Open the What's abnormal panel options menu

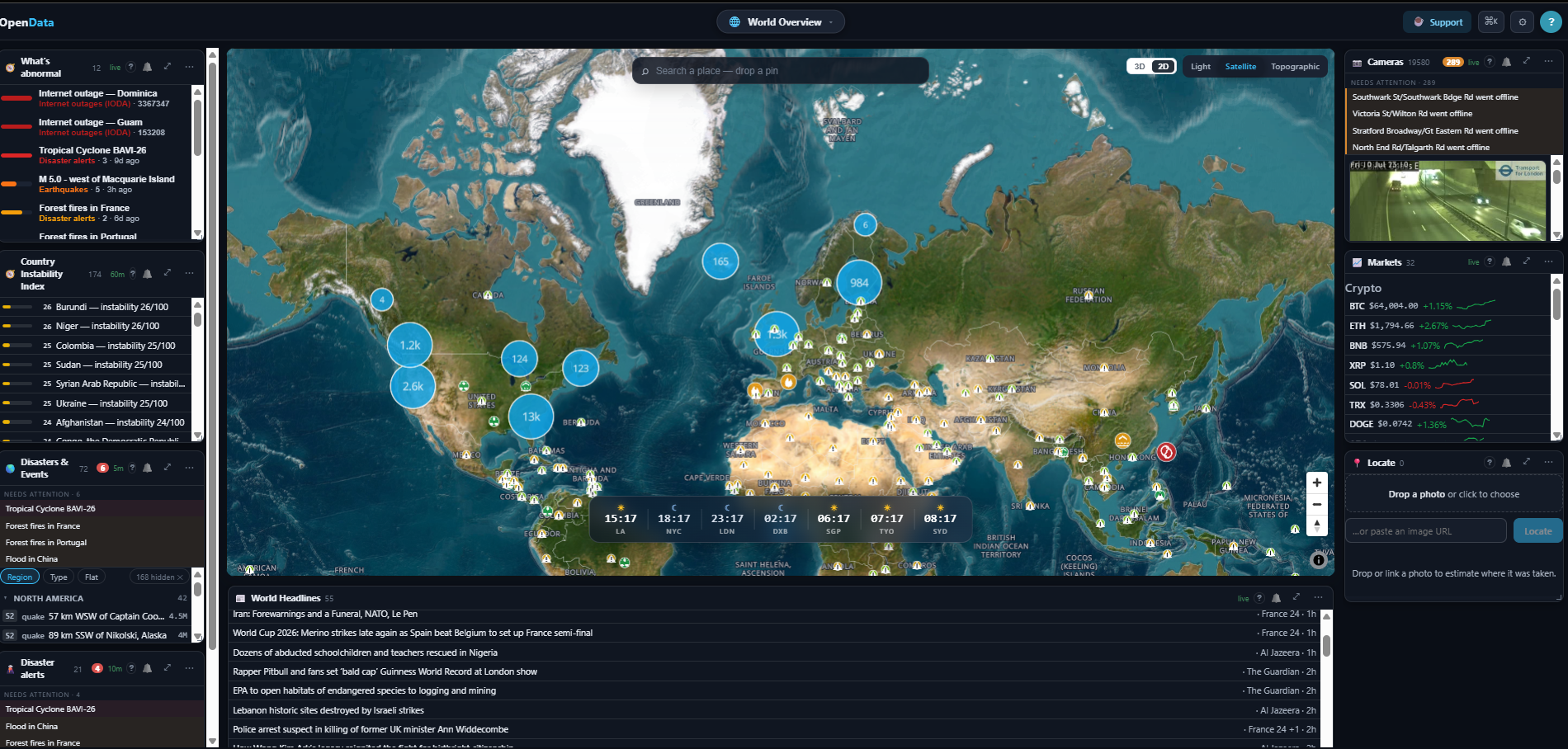click(189, 67)
